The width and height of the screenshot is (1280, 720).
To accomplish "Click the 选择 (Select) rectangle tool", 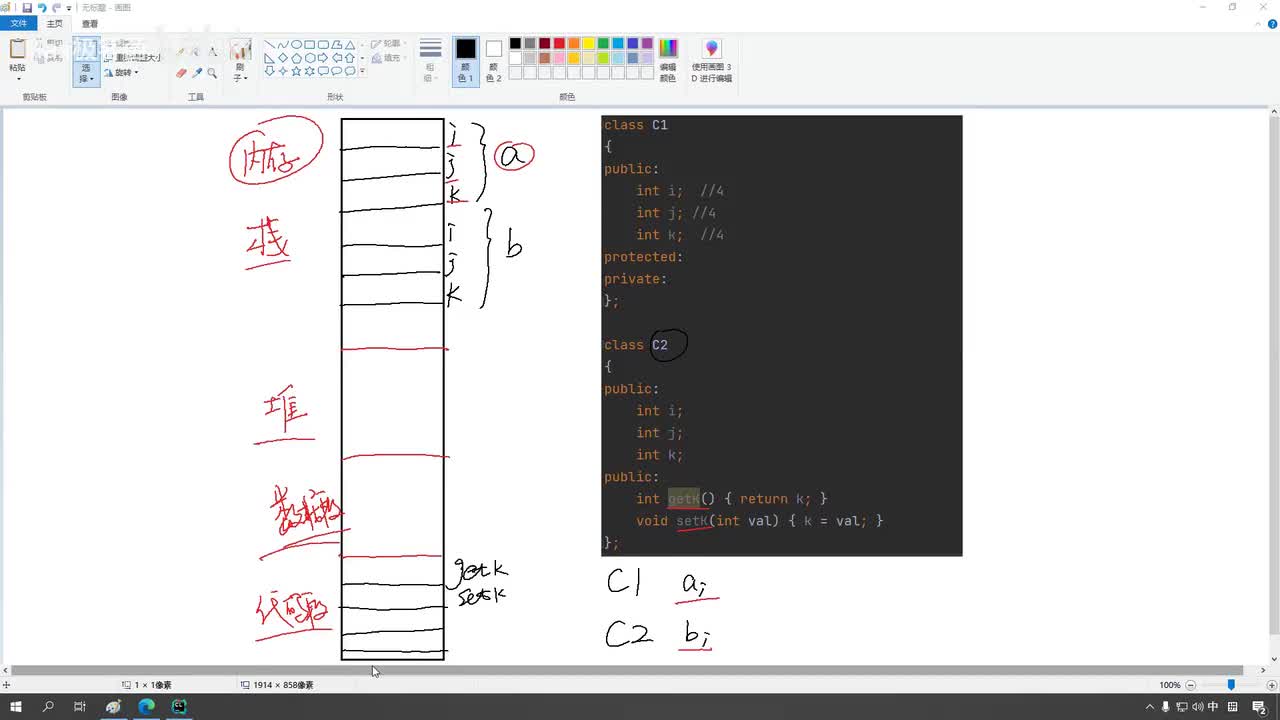I will pyautogui.click(x=86, y=48).
